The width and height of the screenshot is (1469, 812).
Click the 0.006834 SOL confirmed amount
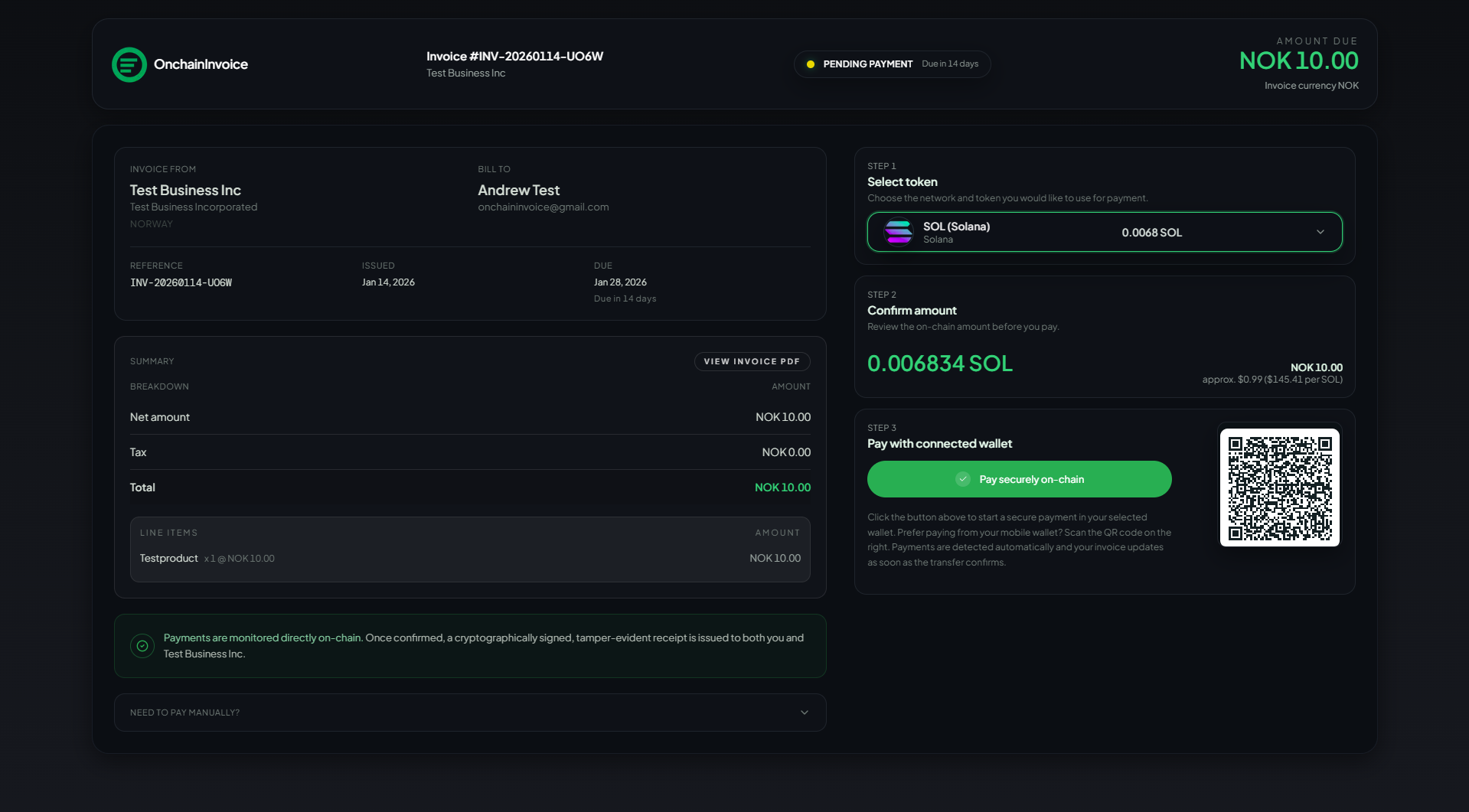pos(939,364)
